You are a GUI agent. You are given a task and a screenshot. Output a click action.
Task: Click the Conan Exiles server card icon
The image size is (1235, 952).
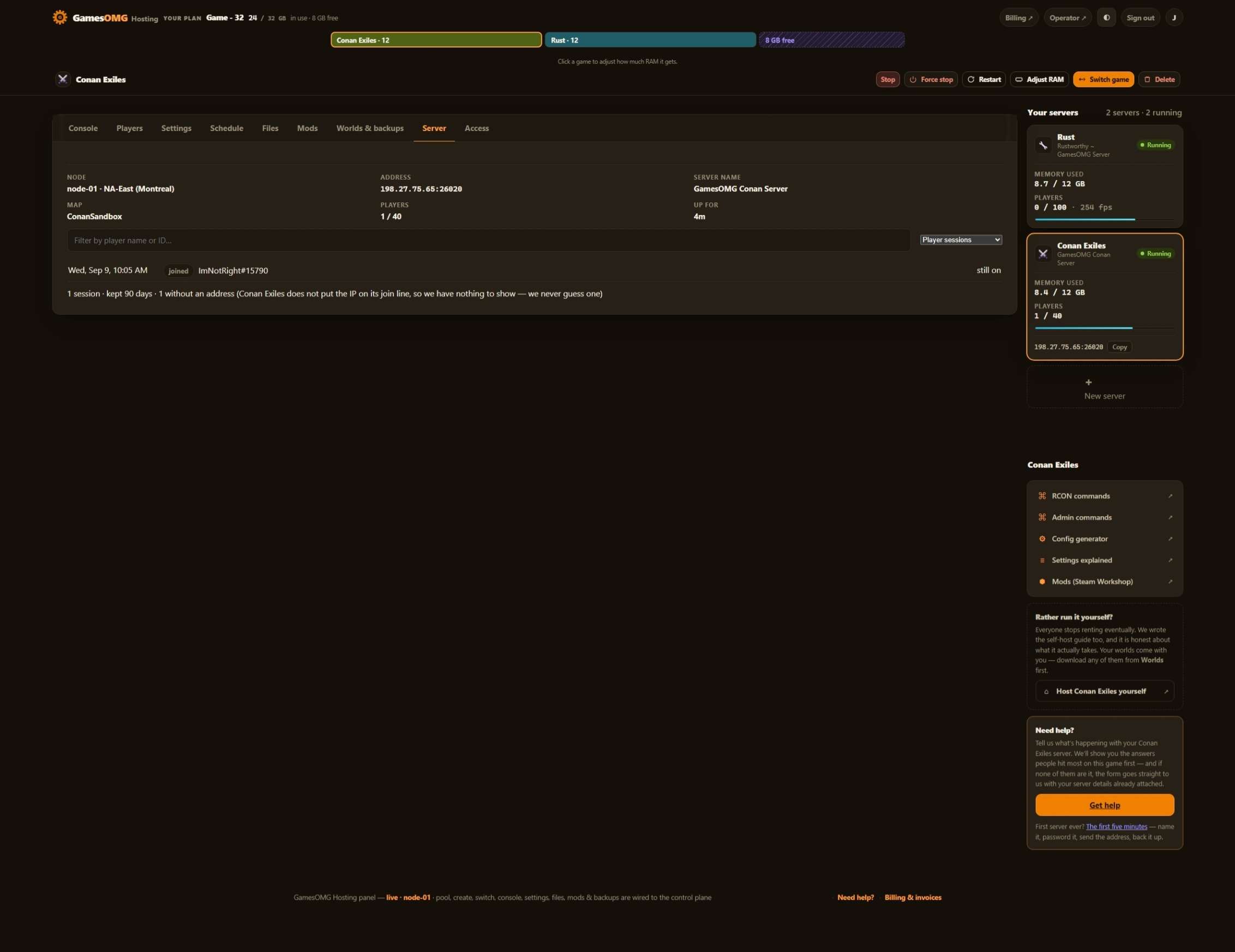(x=1043, y=254)
